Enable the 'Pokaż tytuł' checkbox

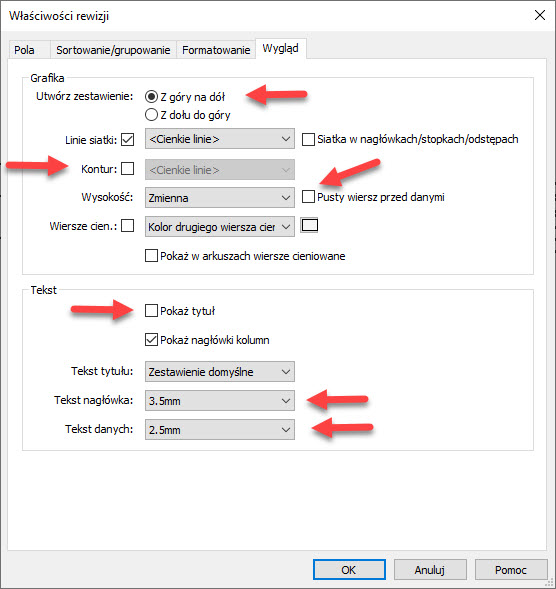tap(151, 311)
